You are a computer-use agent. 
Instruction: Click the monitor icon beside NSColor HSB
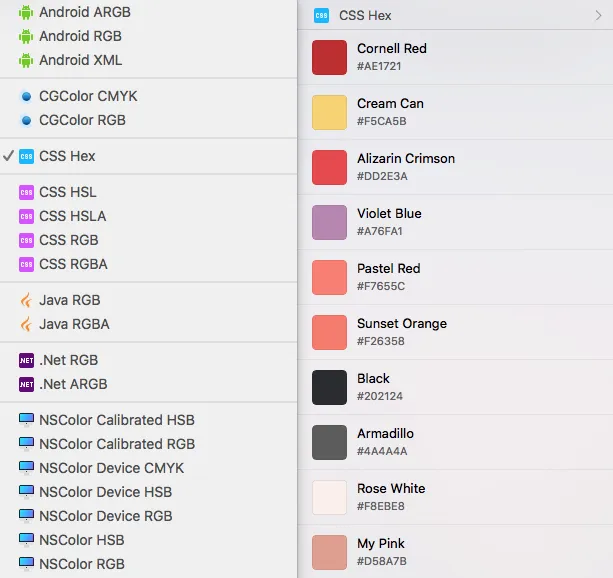tap(26, 540)
